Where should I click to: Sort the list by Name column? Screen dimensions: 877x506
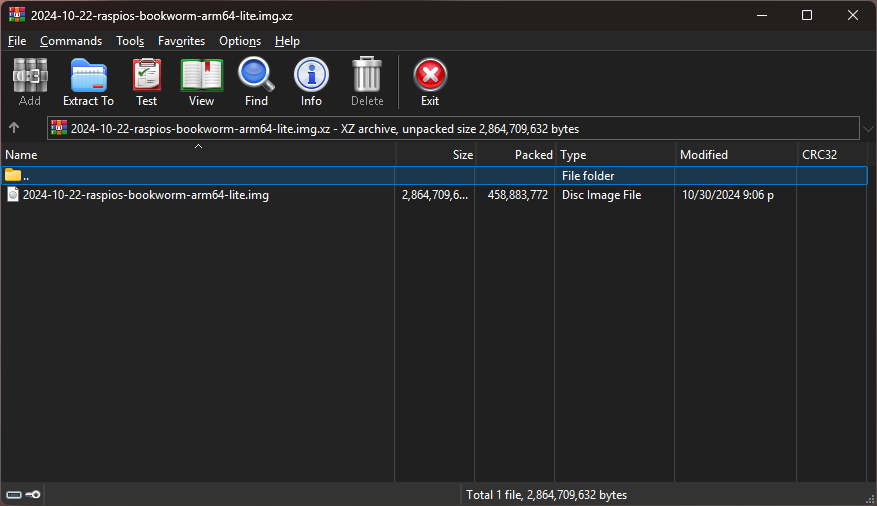[x=198, y=155]
